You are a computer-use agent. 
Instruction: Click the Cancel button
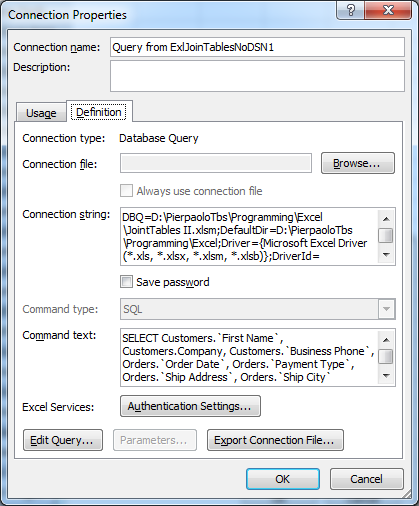pos(366,479)
